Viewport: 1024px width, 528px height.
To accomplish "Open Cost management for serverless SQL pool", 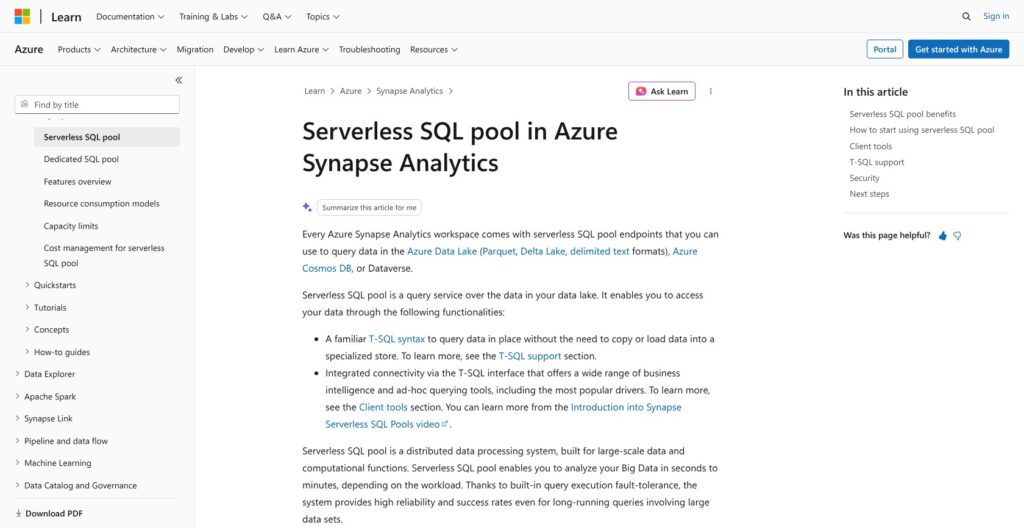I will click(x=104, y=256).
